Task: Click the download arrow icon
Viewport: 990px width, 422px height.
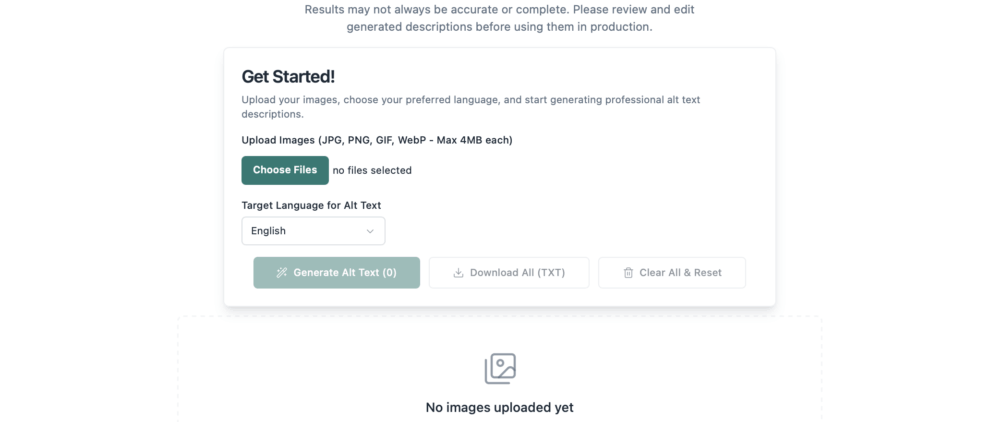Action: pos(458,273)
